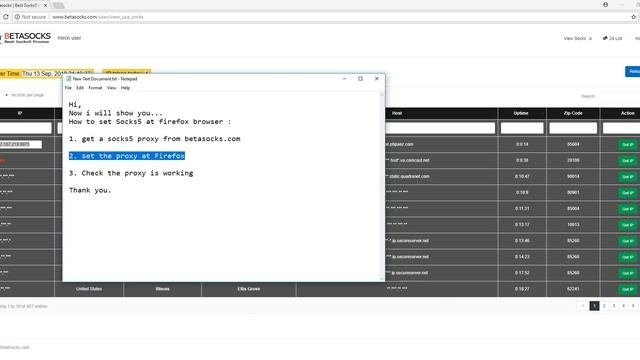Click the 'United States' cell
Screen dimensions: 640x360
tap(89, 289)
